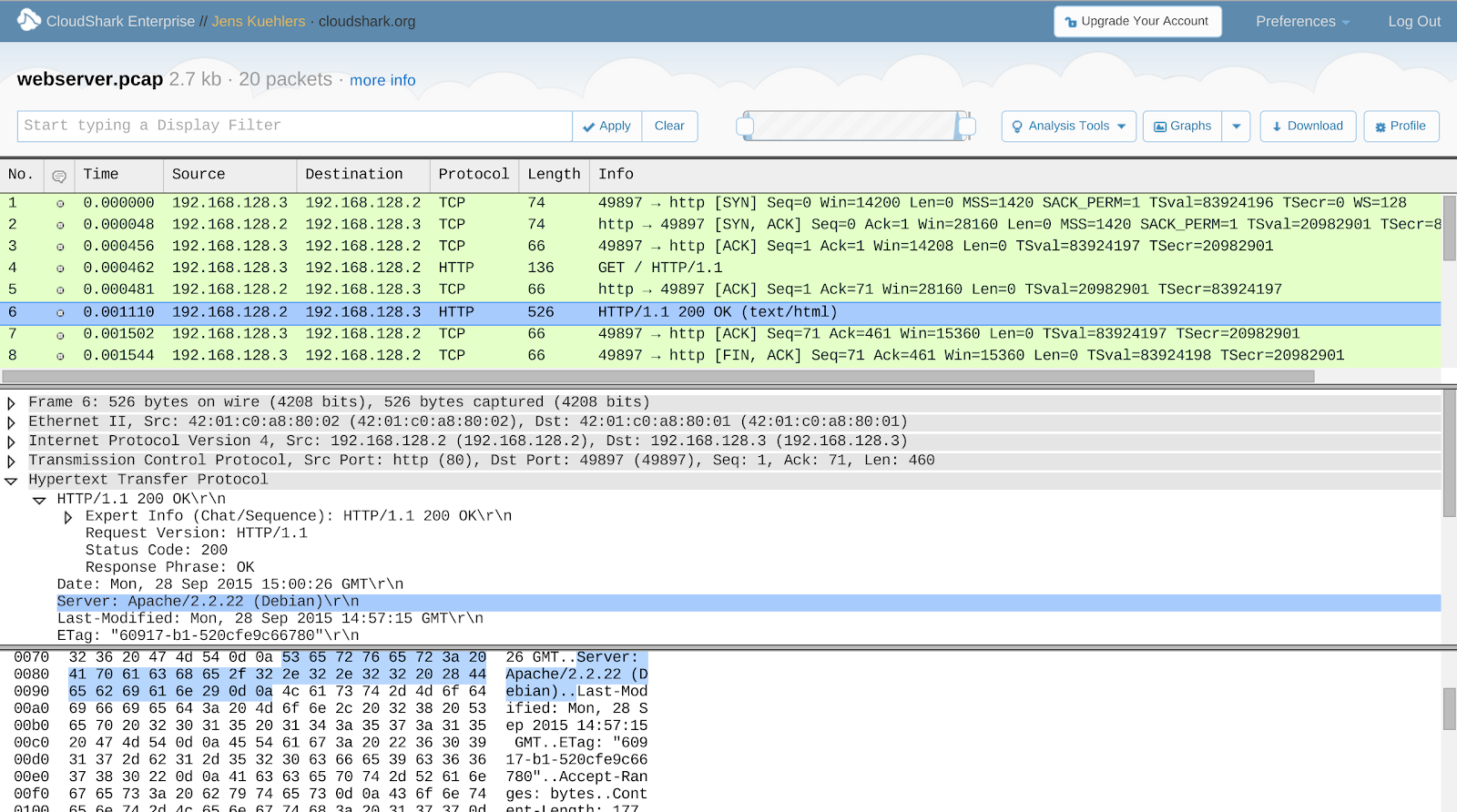
Task: Click the annotation dot icon in packet row 5
Action: tap(60, 290)
